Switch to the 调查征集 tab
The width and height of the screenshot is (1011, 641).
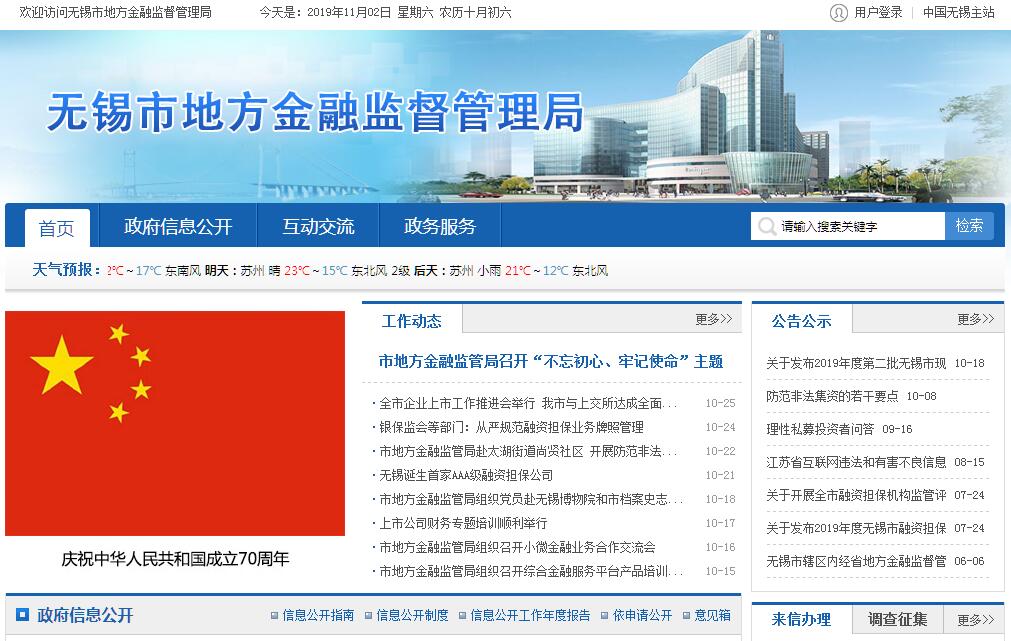coord(897,620)
